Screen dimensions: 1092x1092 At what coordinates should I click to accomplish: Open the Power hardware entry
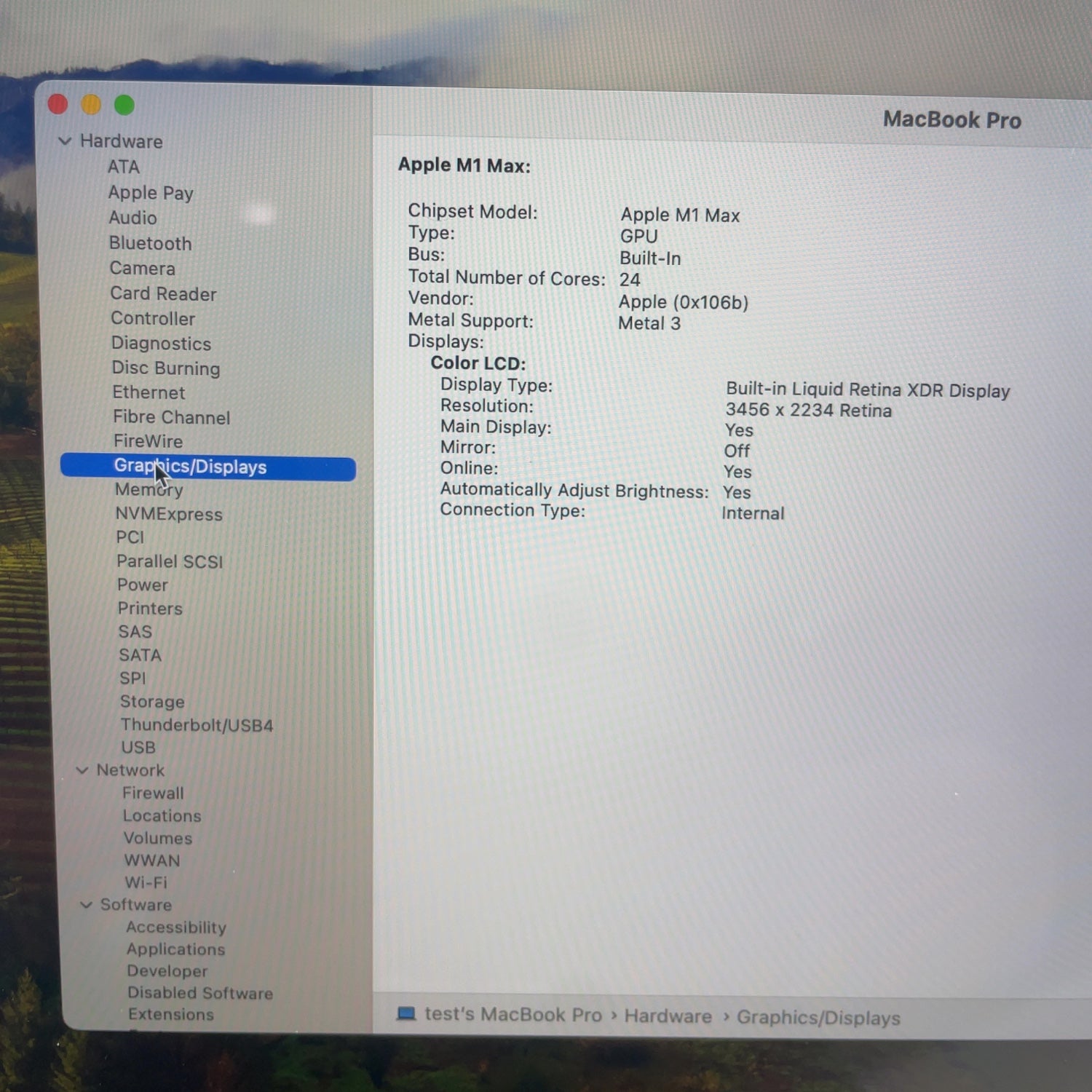point(143,585)
